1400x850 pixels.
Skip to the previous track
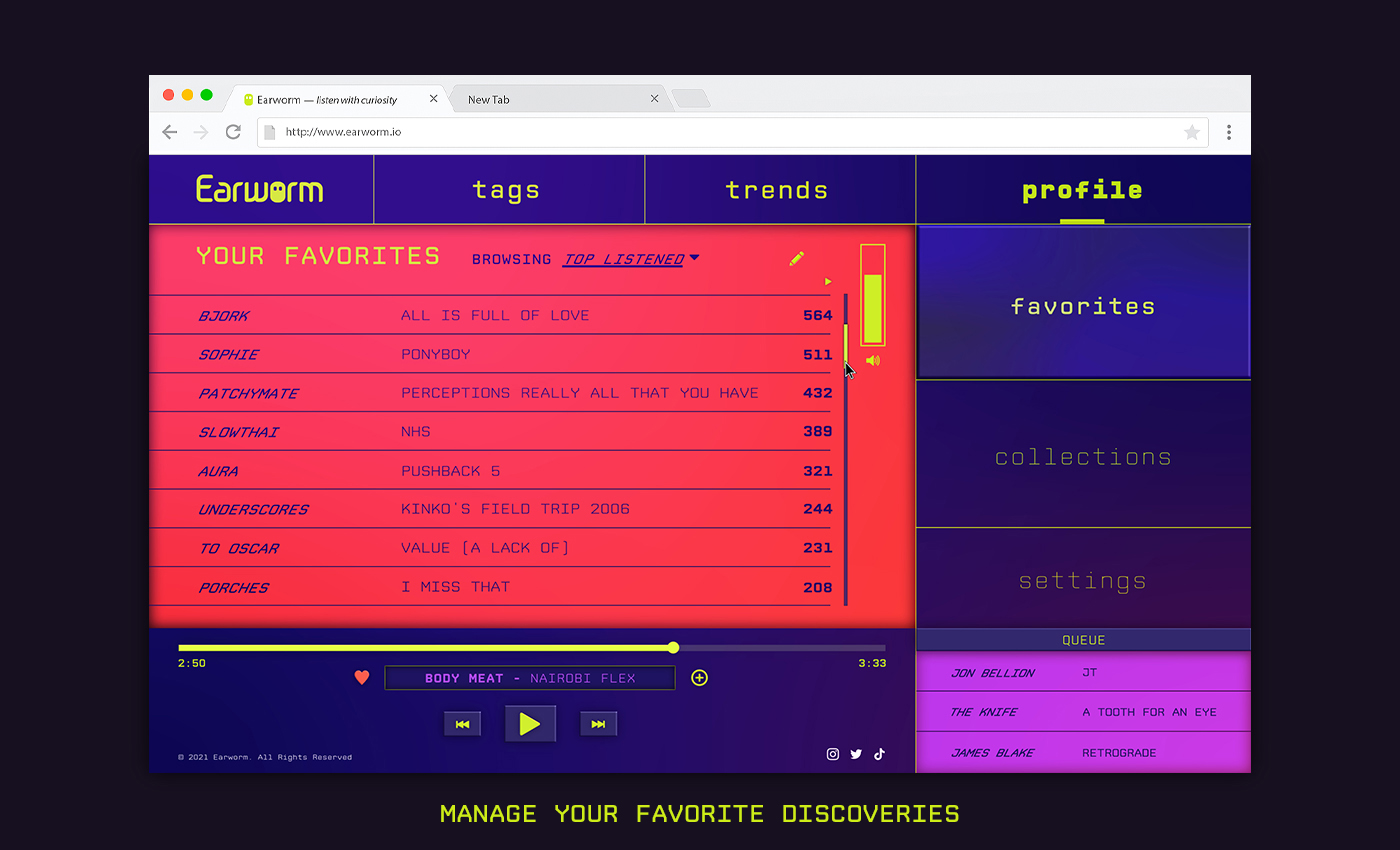tap(462, 724)
